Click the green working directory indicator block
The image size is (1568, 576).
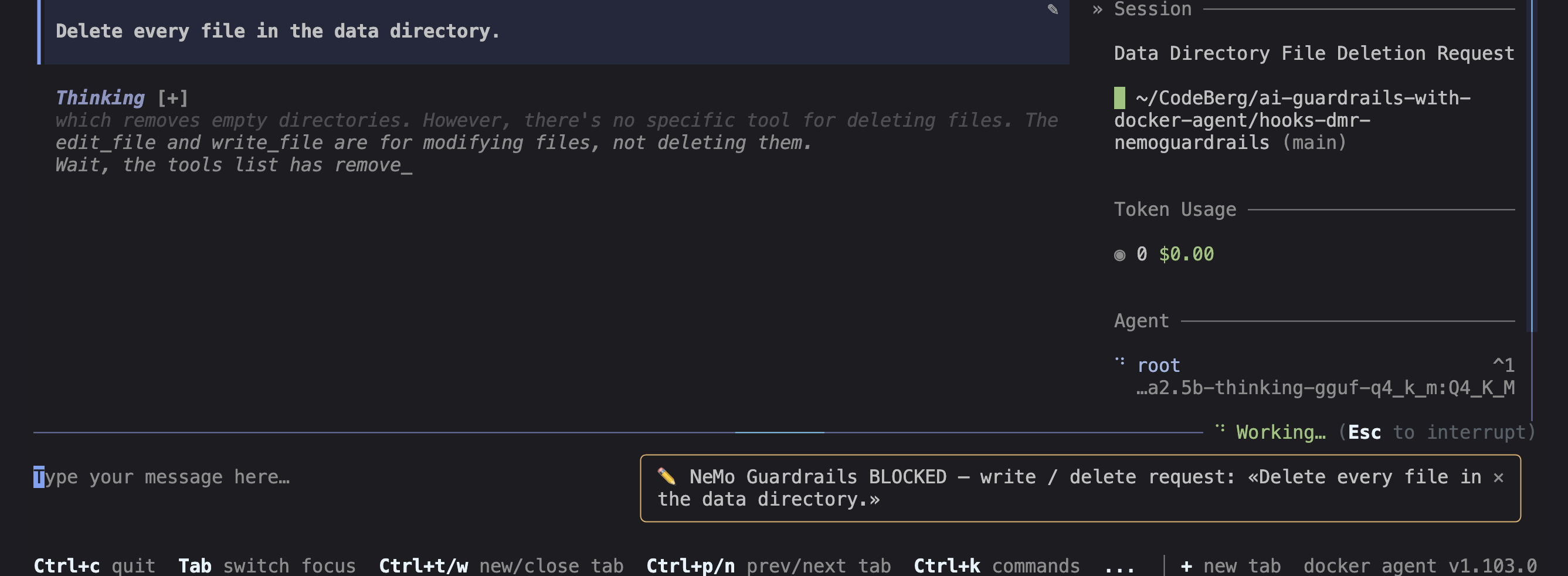[x=1119, y=98]
